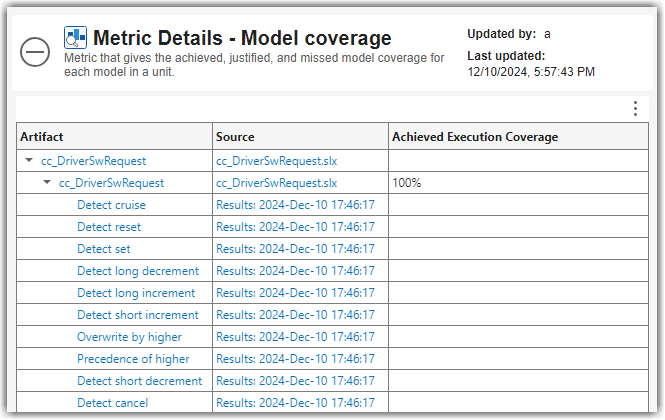Open Precedence of higher test link
The height and width of the screenshot is (420, 665).
(133, 359)
